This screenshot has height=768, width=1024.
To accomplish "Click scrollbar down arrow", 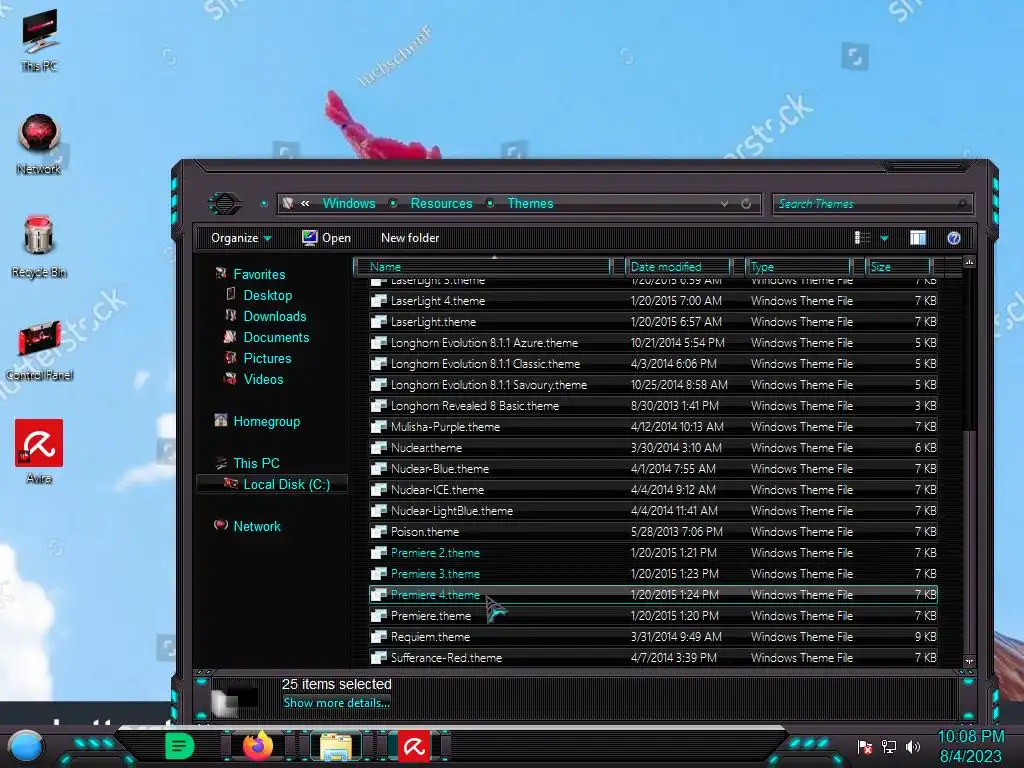I will pyautogui.click(x=969, y=661).
